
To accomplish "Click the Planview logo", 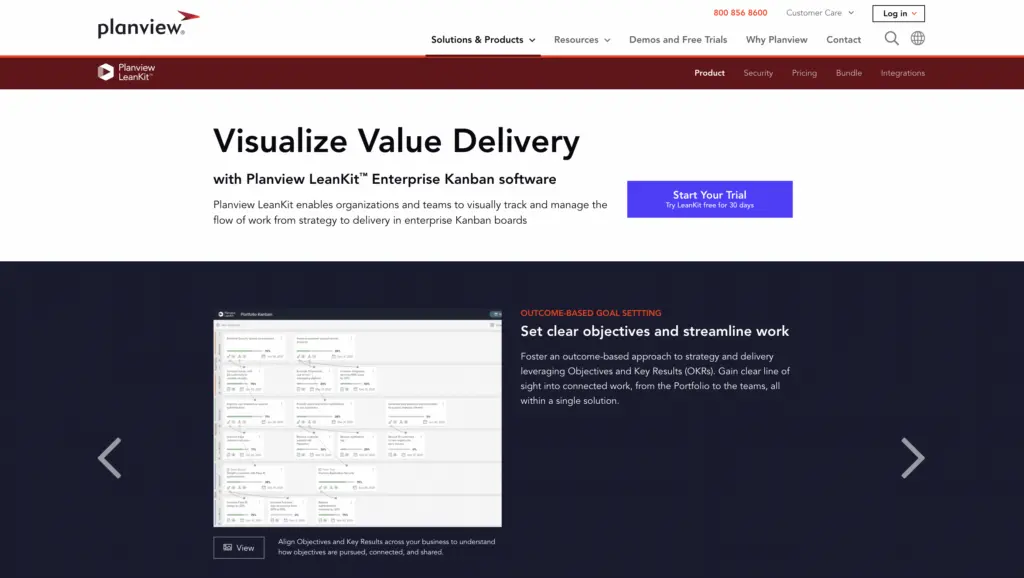I will click(148, 24).
